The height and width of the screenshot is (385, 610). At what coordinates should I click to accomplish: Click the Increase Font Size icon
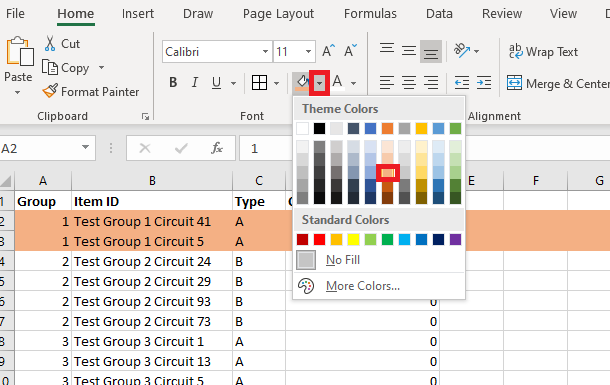pyautogui.click(x=328, y=51)
